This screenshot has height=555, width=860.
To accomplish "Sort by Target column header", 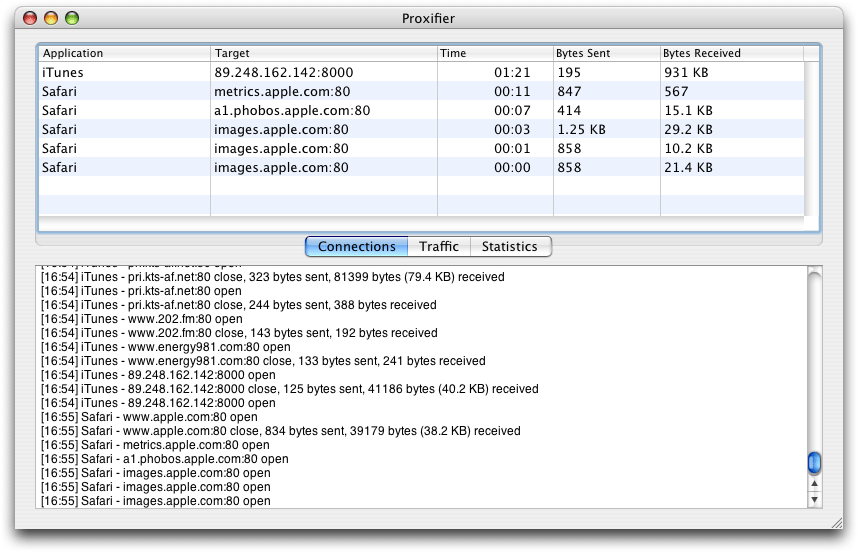I will point(323,53).
